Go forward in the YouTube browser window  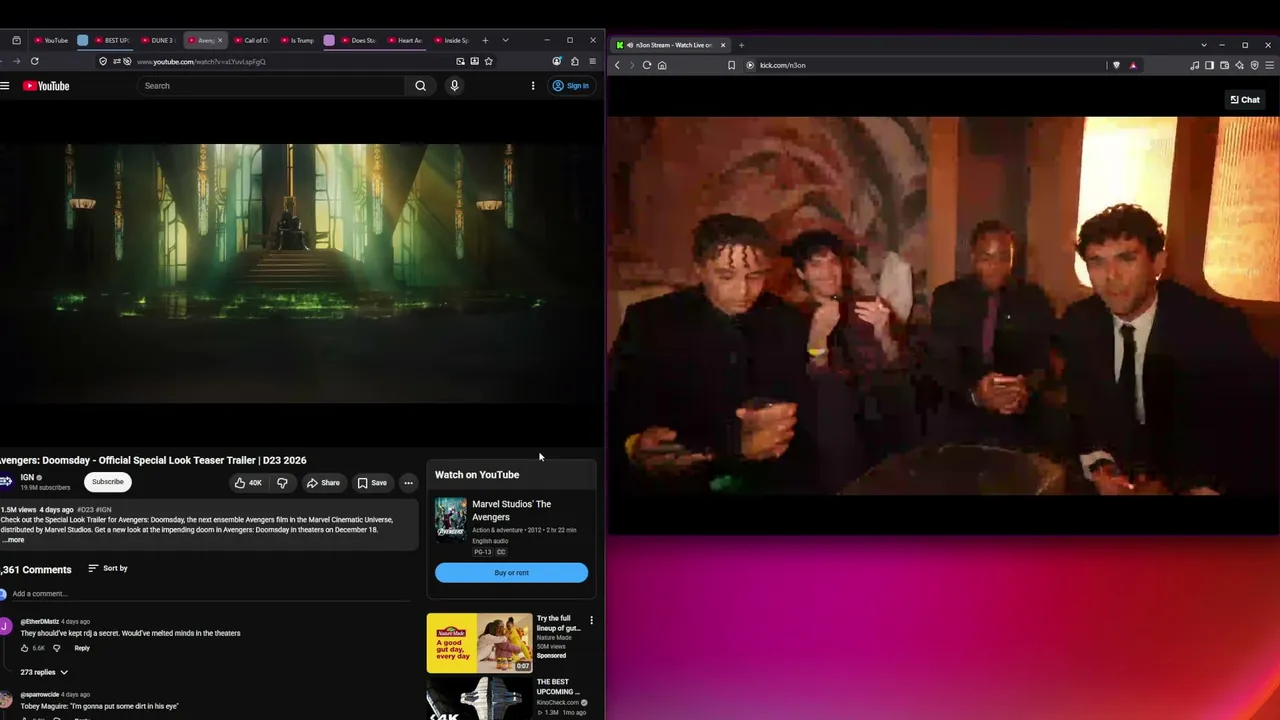16,61
